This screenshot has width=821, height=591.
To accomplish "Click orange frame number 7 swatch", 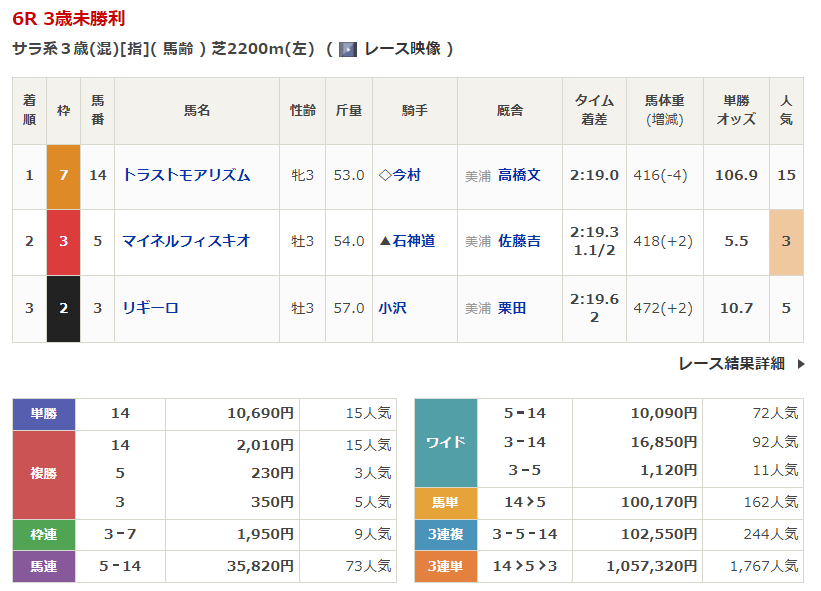I will pos(63,175).
